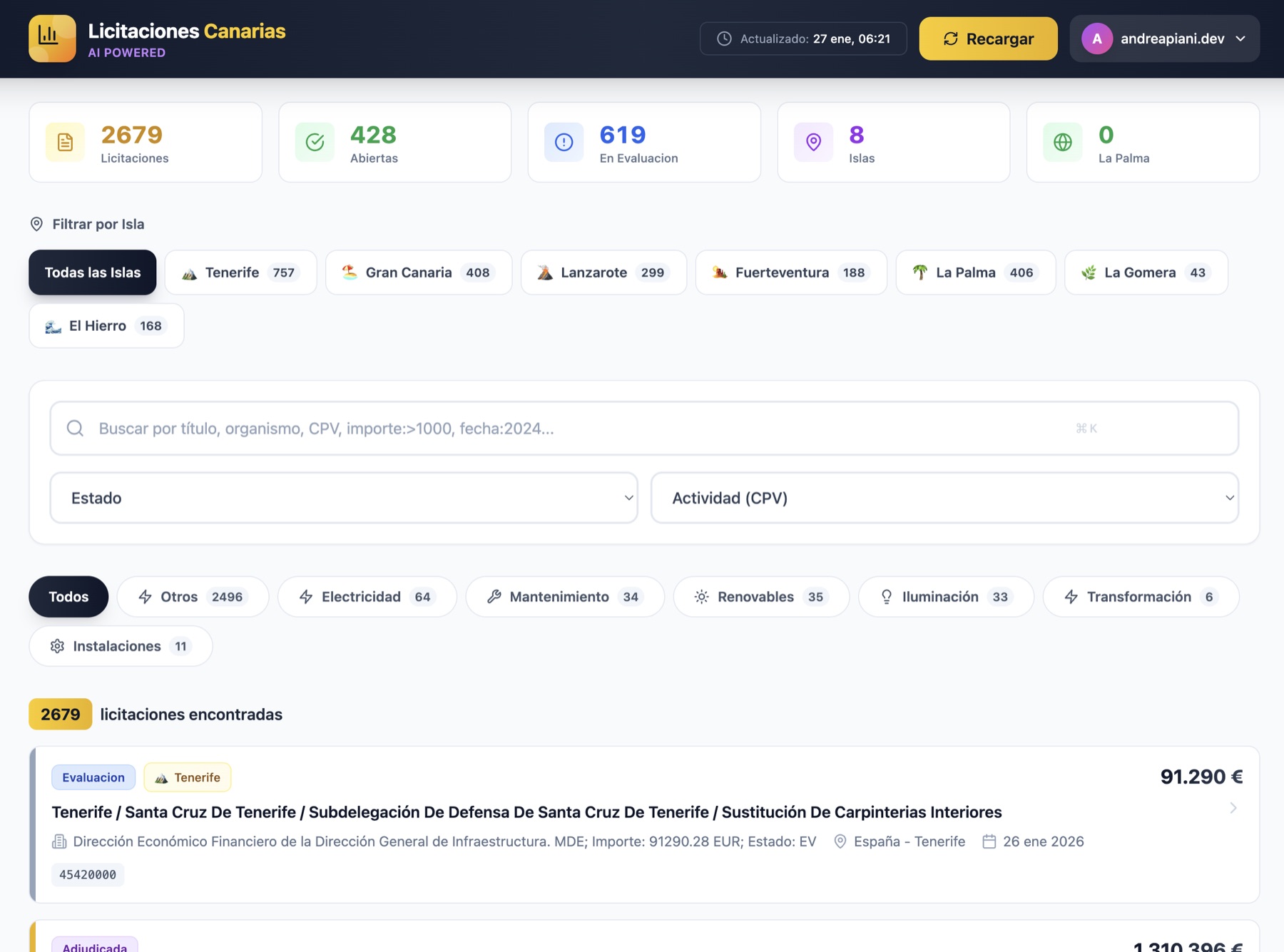Click the location pin icon beside Filtrar por Isla
Image resolution: width=1284 pixels, height=952 pixels.
pos(36,224)
